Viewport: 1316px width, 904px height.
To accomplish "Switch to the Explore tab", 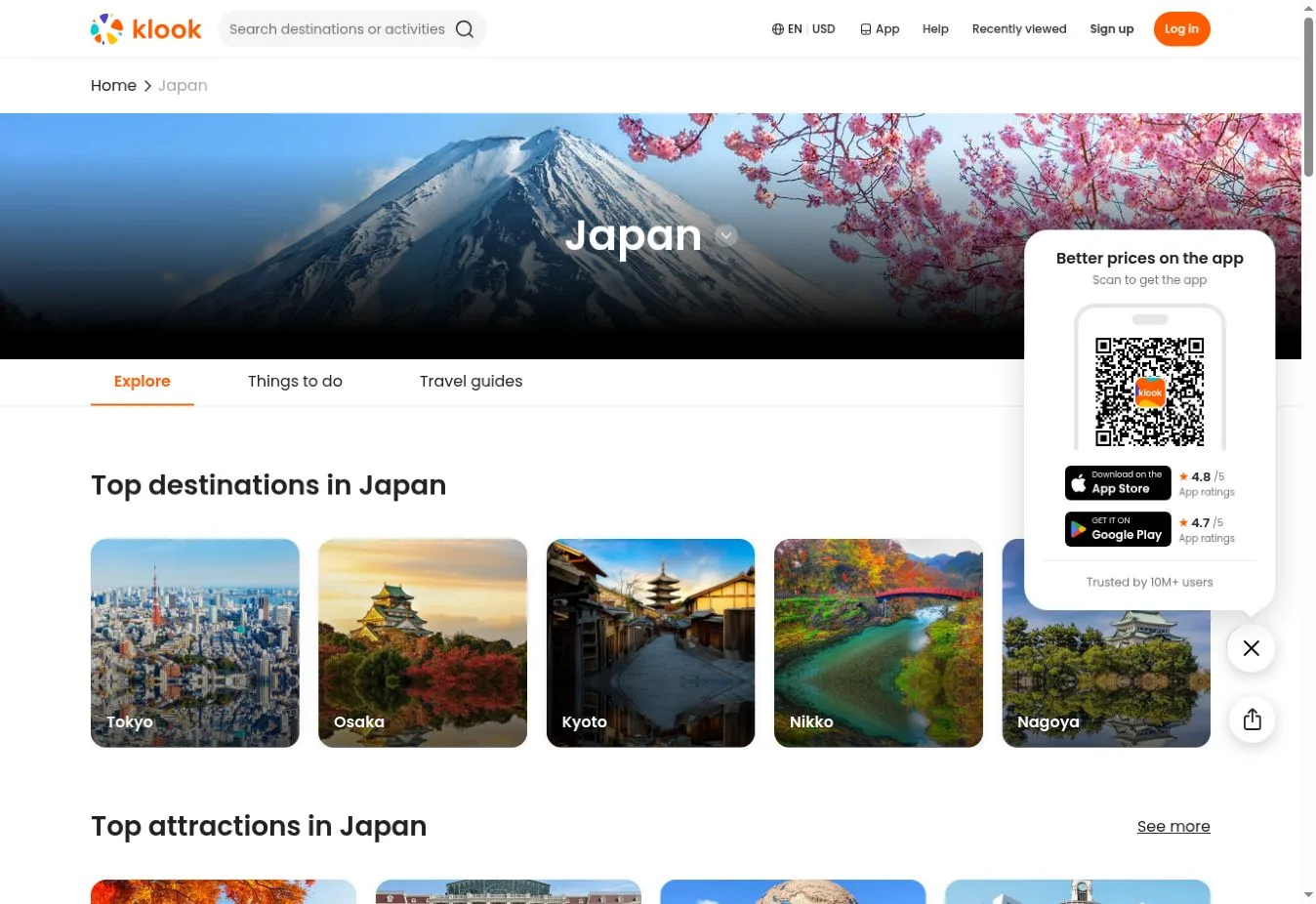I will pyautogui.click(x=143, y=382).
